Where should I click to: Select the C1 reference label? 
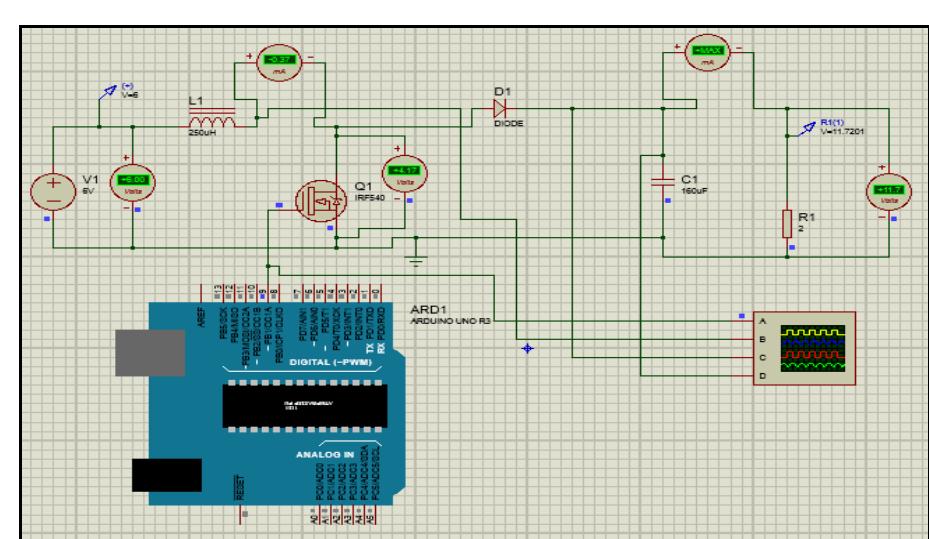tap(690, 179)
